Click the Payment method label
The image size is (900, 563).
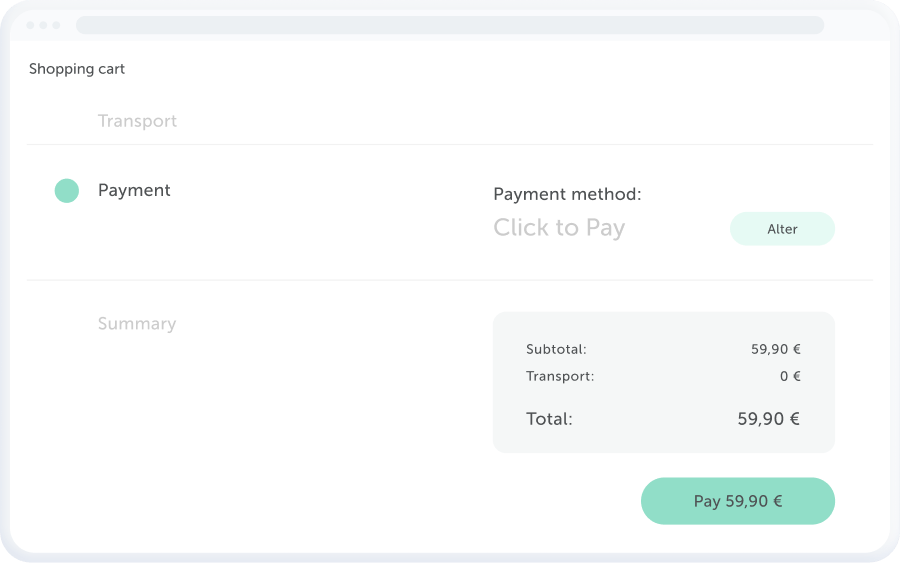[x=567, y=194]
